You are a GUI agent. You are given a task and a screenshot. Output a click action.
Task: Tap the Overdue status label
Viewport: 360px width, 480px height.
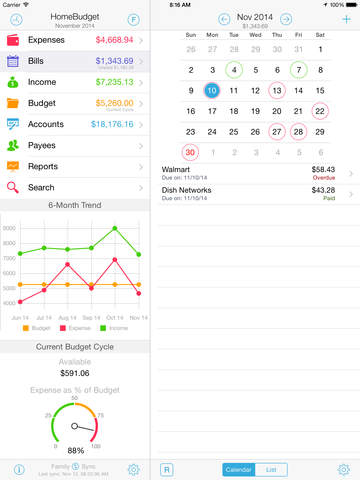pyautogui.click(x=324, y=178)
